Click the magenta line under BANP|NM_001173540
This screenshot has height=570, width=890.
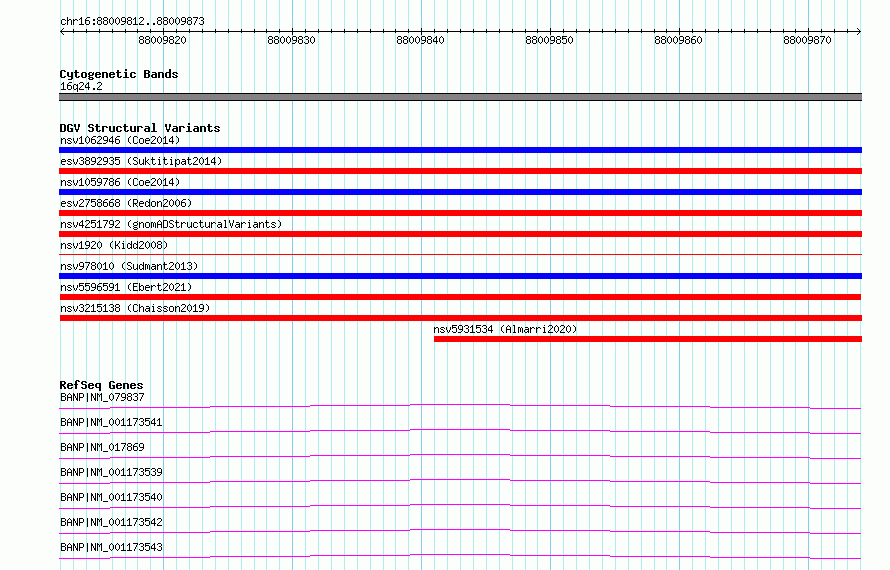[x=460, y=506]
